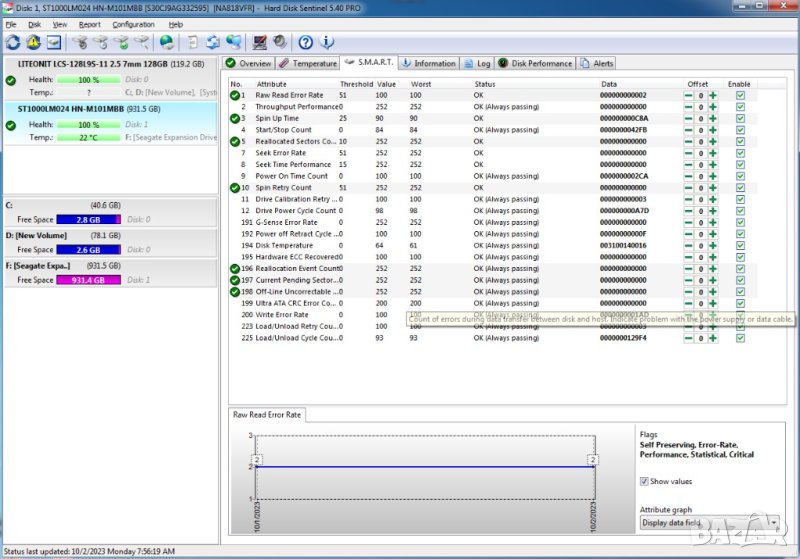800x559 pixels.
Task: Open the Report menu
Action: 90,24
